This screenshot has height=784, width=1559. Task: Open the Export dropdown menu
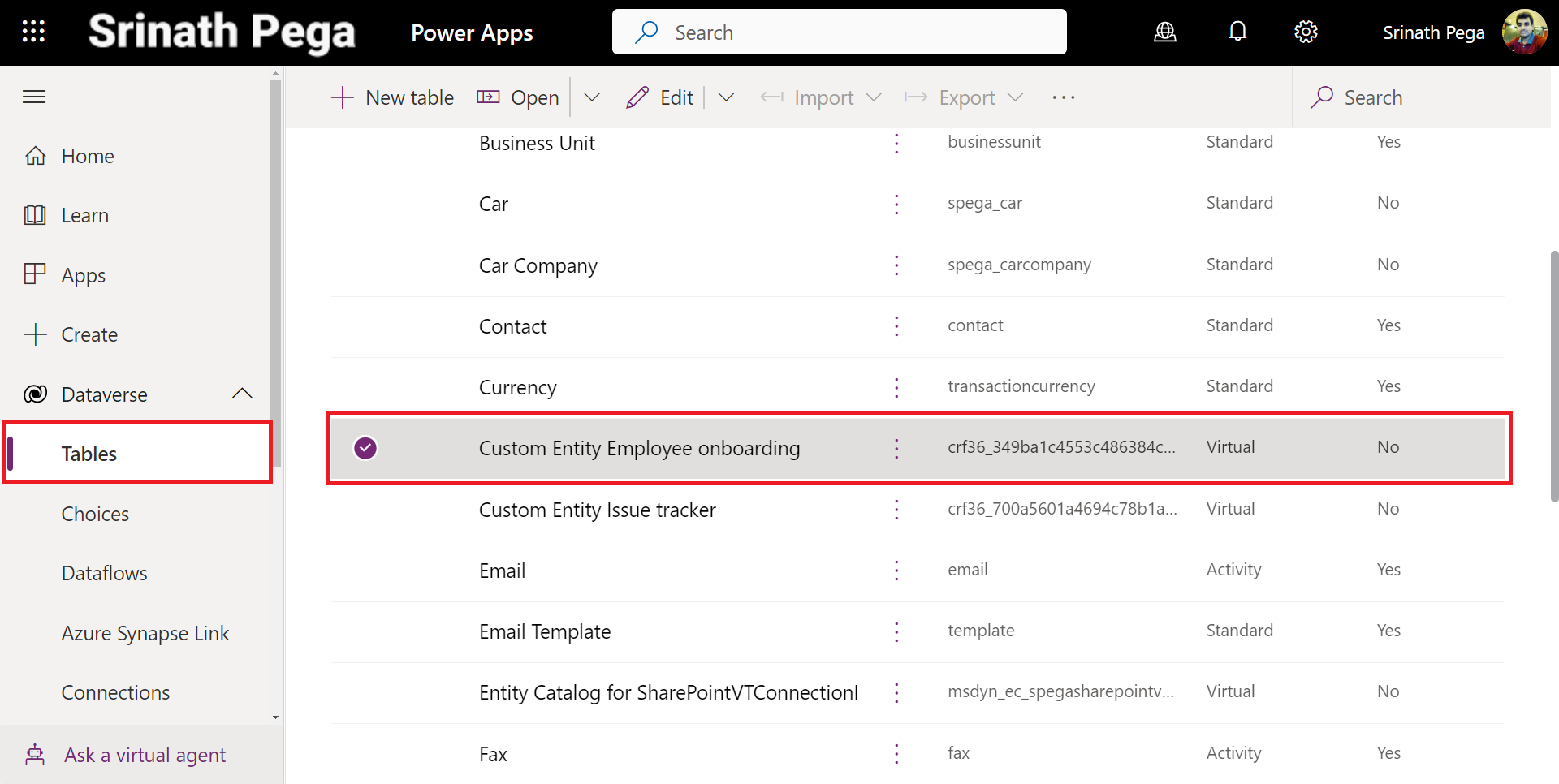coord(965,97)
